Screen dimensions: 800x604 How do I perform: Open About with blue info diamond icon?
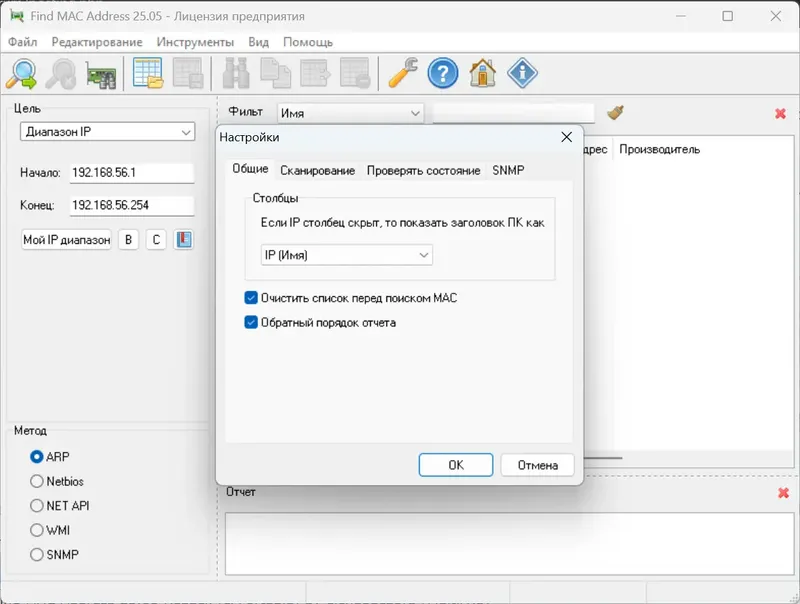[x=522, y=73]
